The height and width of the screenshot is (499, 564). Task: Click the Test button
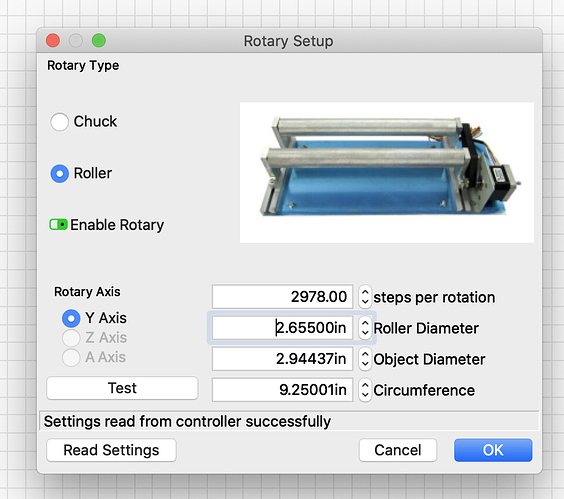[122, 388]
